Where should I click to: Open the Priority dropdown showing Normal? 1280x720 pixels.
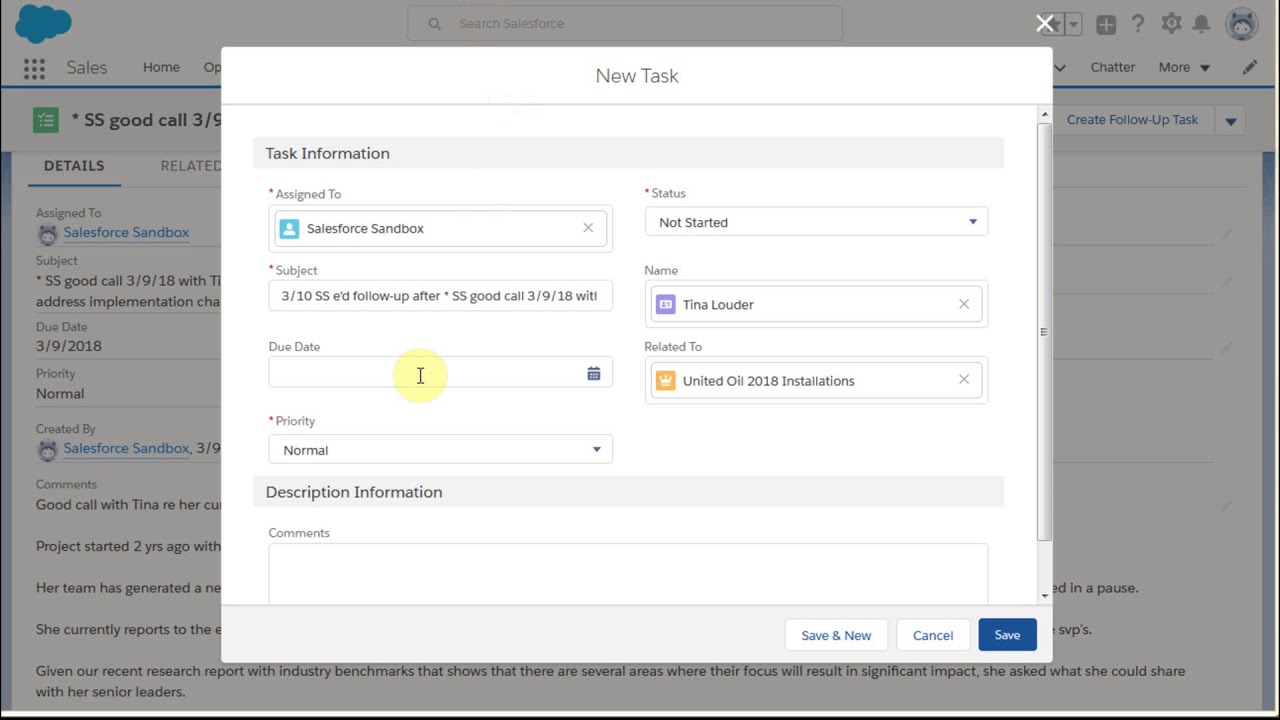point(440,450)
